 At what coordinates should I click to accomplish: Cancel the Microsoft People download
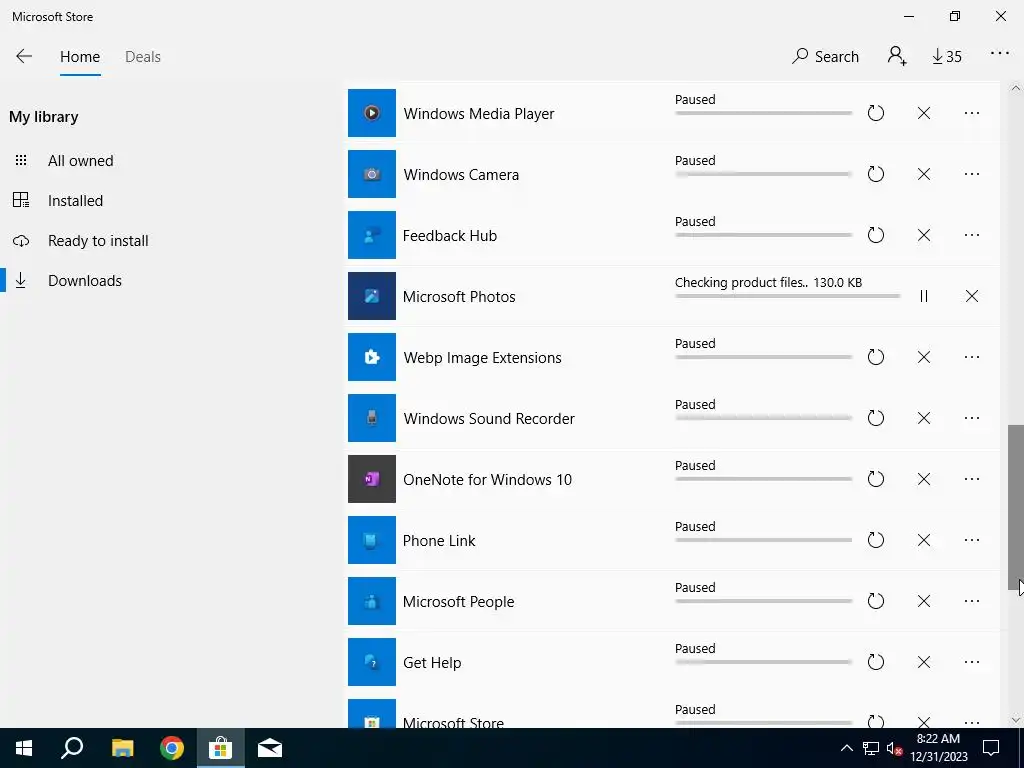coord(923,601)
